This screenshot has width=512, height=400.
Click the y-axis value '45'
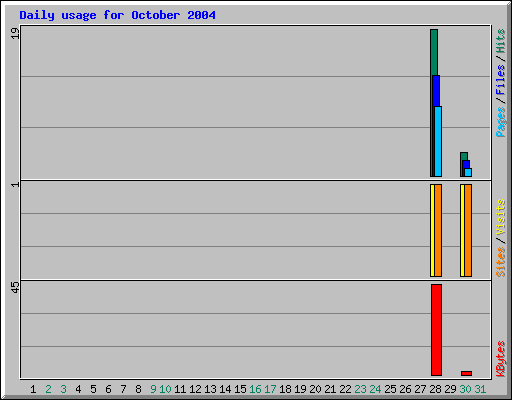point(15,287)
